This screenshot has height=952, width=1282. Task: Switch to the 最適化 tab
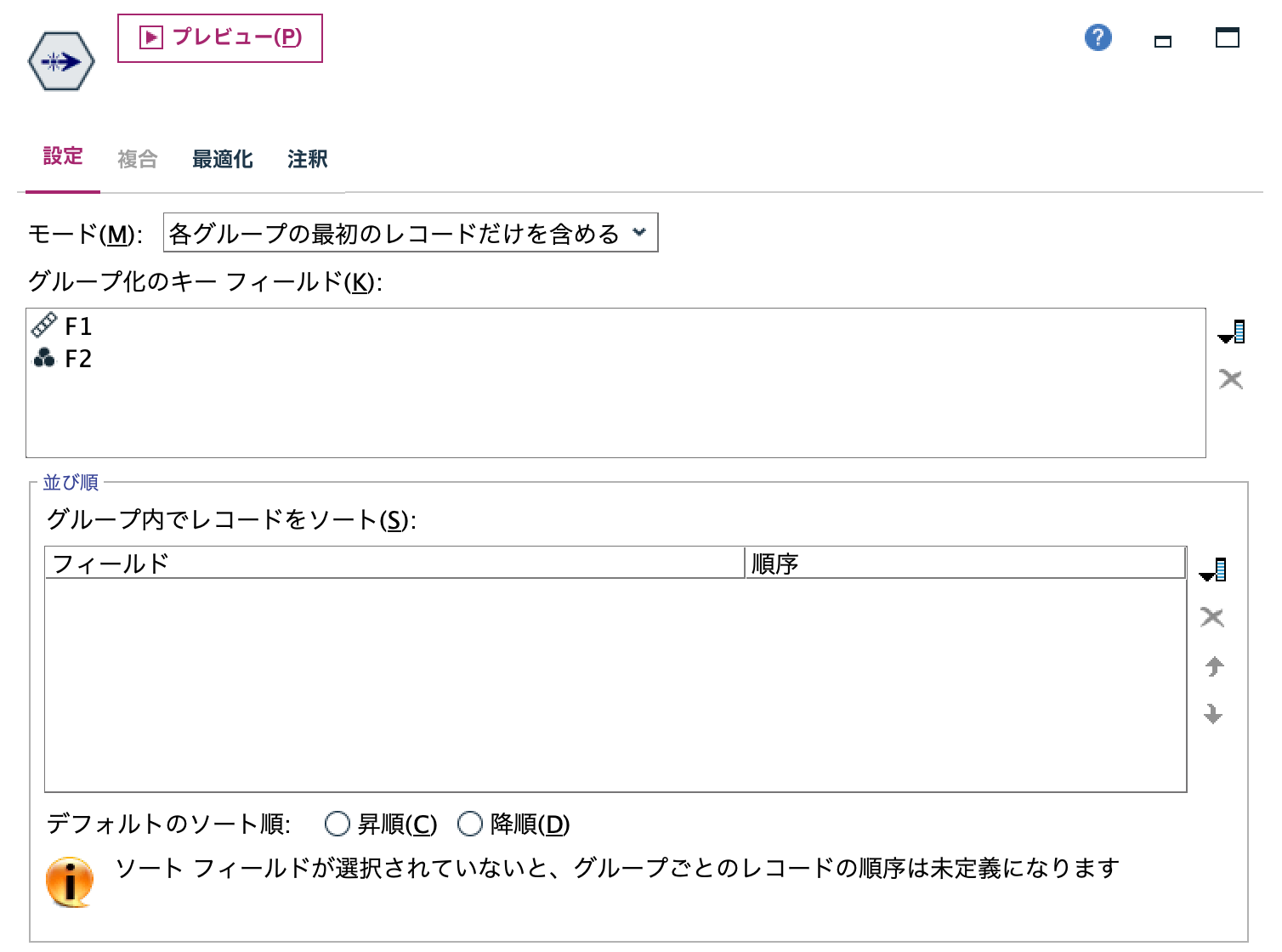222,158
